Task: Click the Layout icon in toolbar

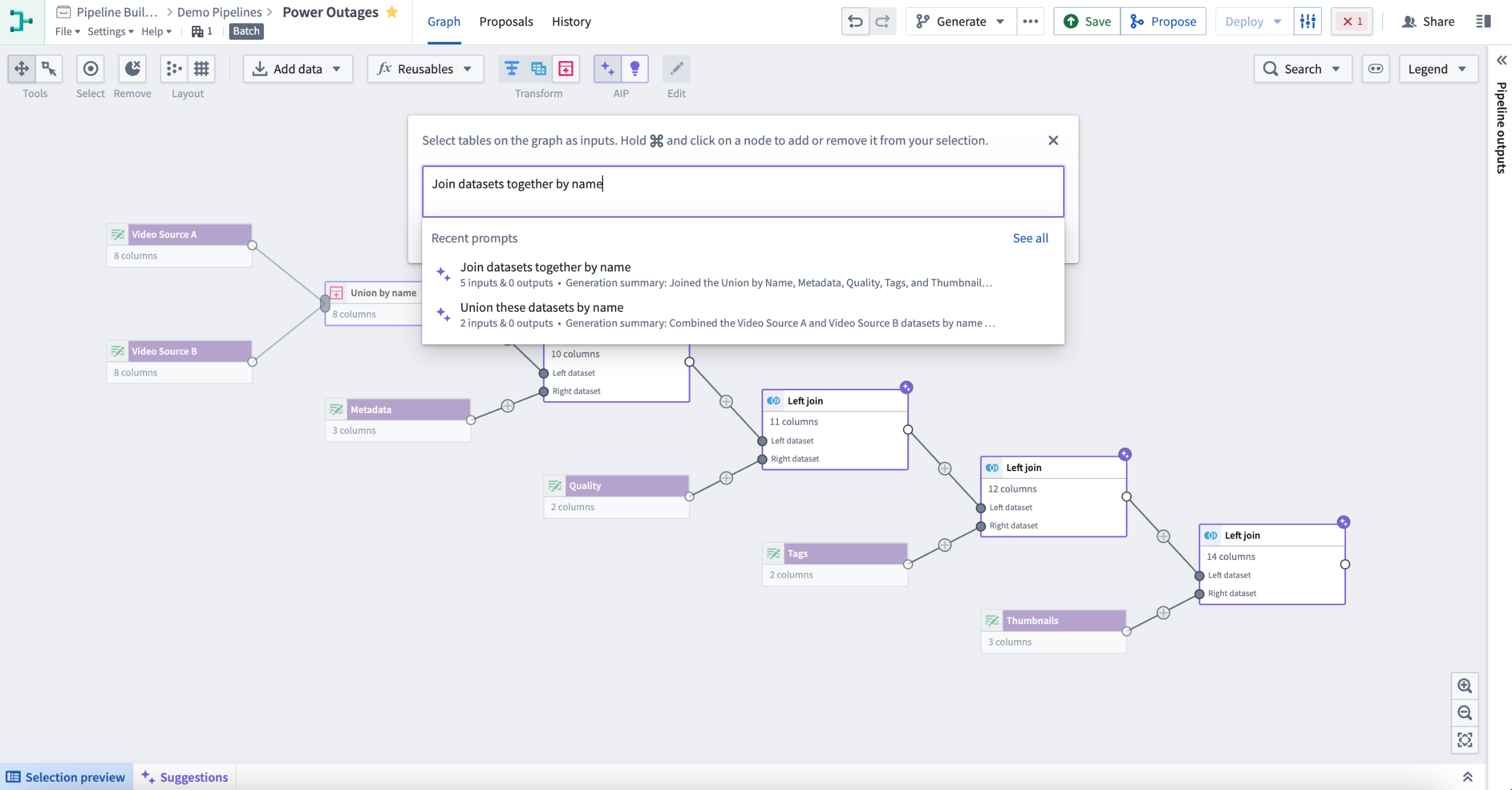Action: pyautogui.click(x=173, y=68)
